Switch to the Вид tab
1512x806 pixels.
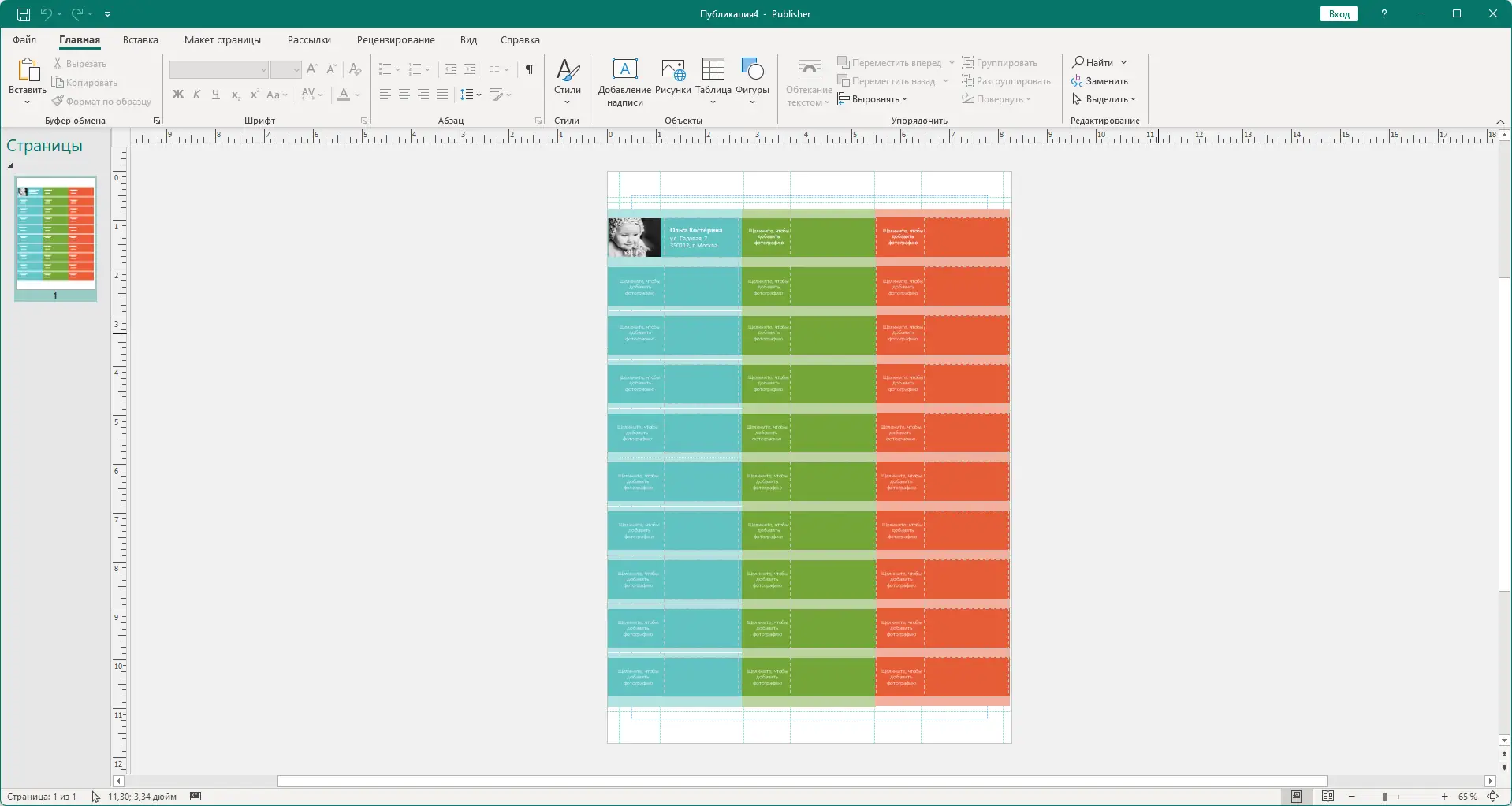click(x=469, y=40)
